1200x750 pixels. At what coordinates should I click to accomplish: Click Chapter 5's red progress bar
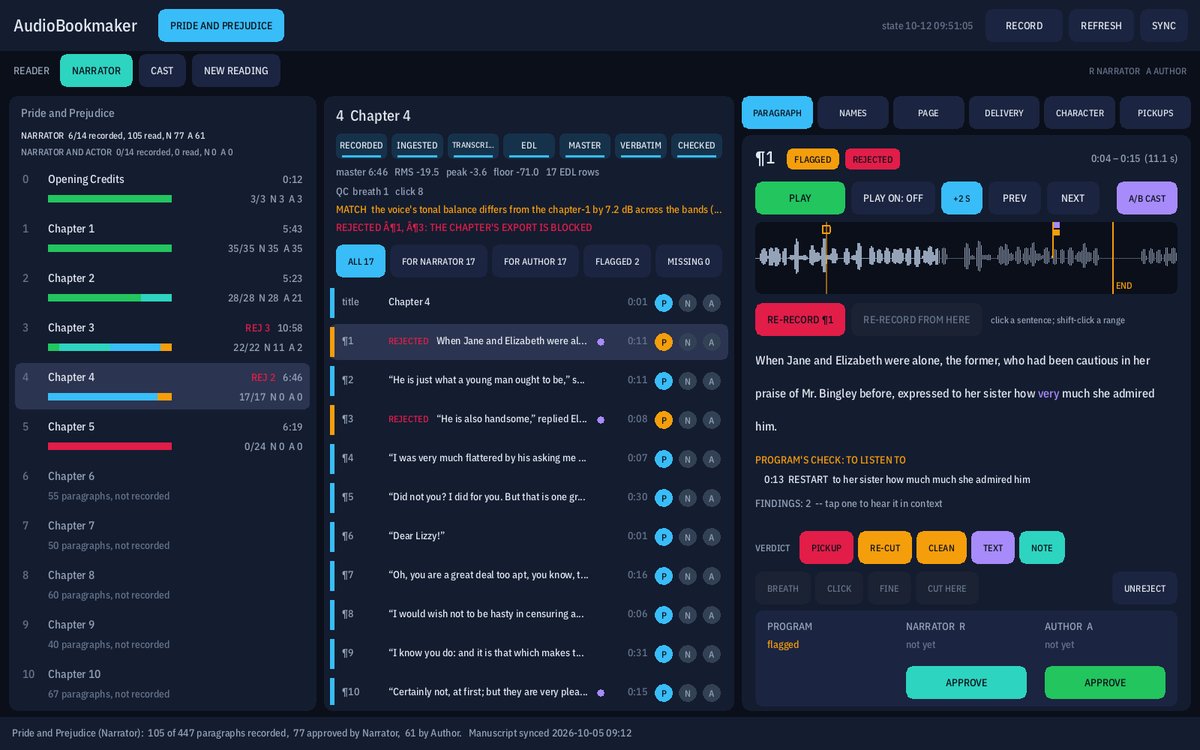click(x=110, y=446)
